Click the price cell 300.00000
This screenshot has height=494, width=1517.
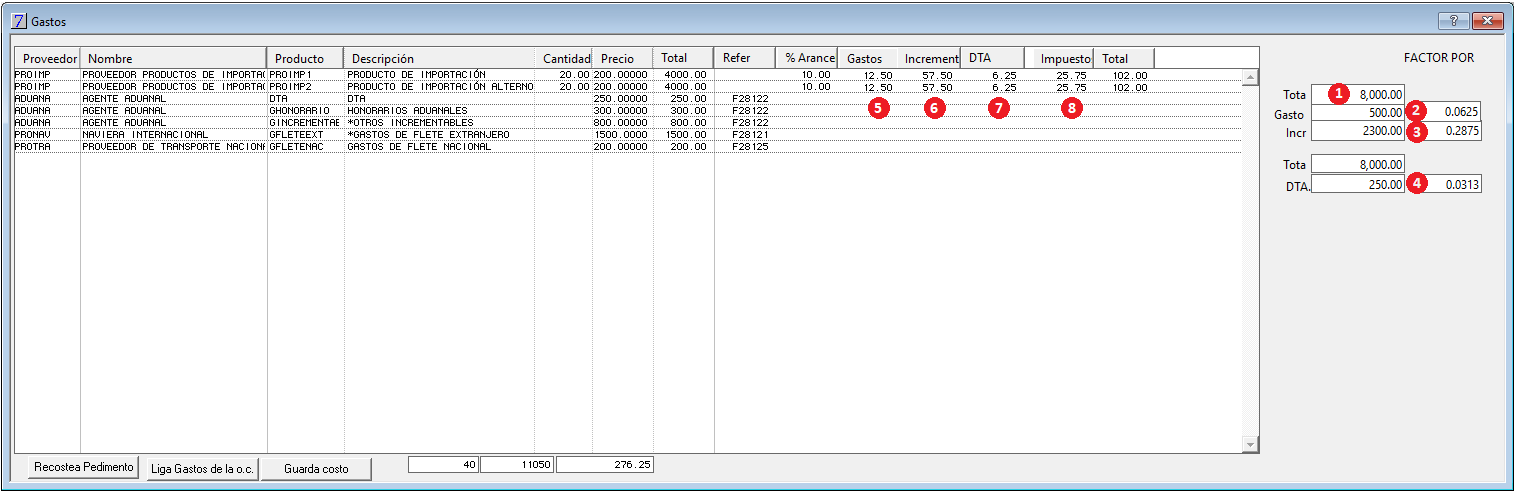623,111
